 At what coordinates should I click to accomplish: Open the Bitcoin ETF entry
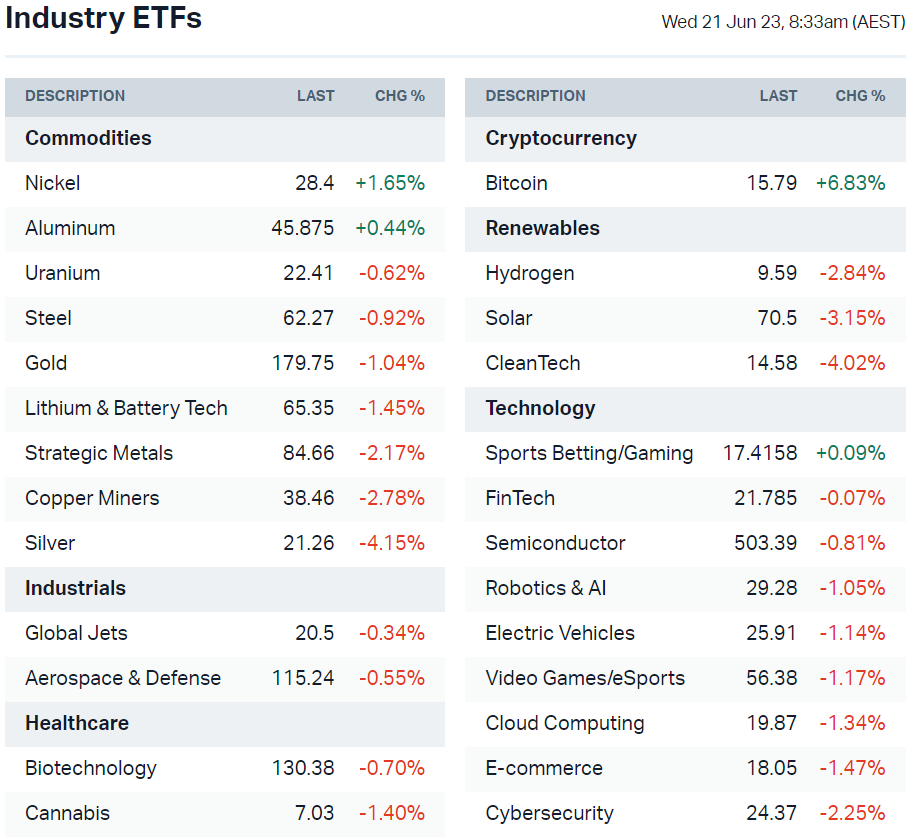tap(516, 183)
